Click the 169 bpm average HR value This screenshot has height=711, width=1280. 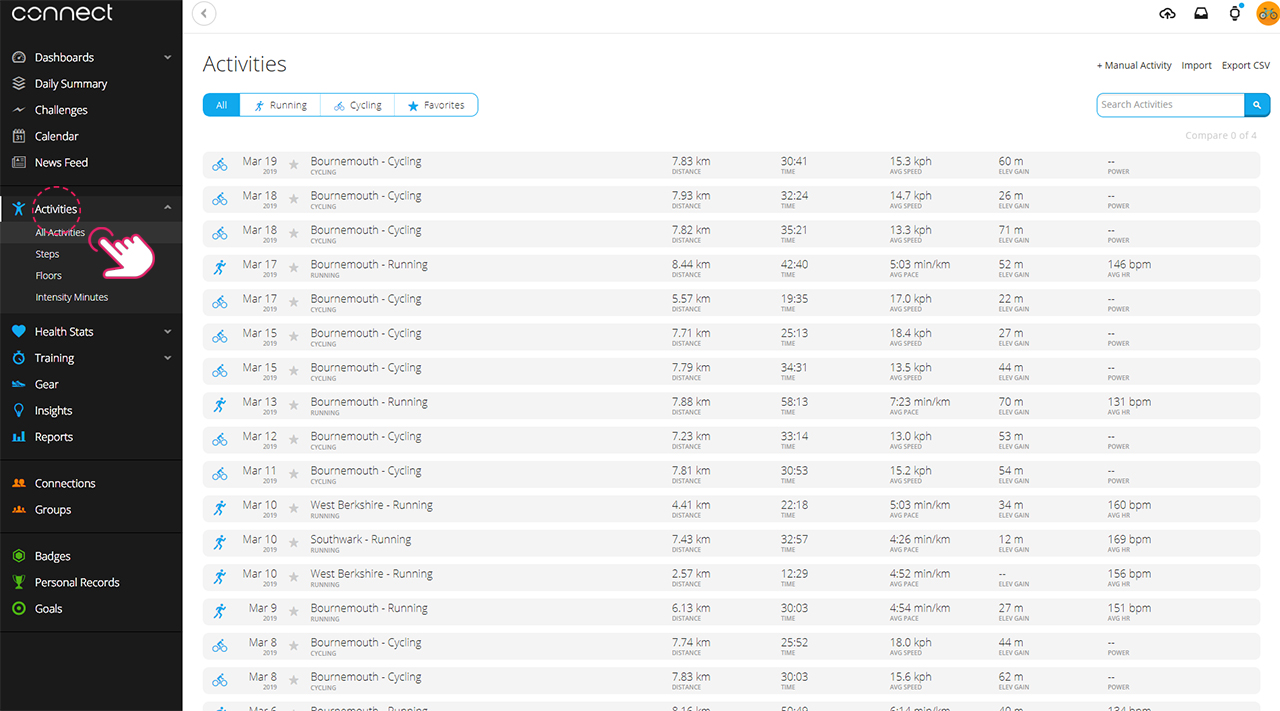pyautogui.click(x=1129, y=540)
